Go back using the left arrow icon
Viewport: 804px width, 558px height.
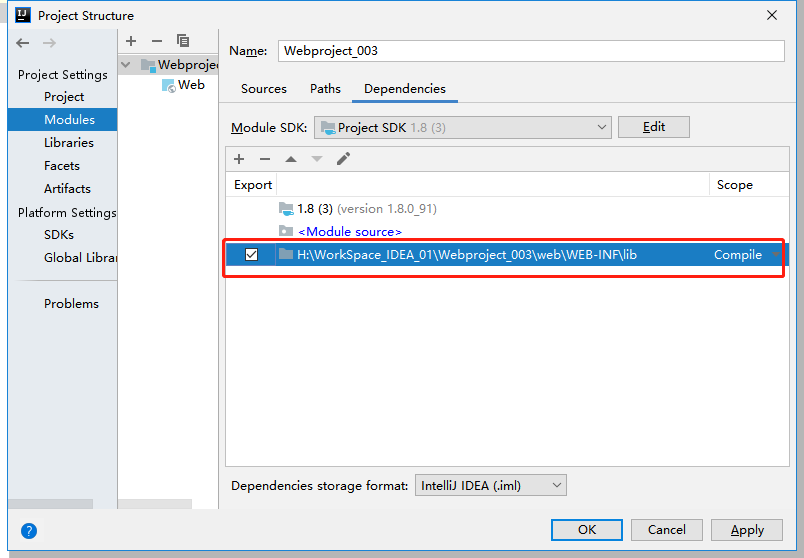[x=23, y=43]
